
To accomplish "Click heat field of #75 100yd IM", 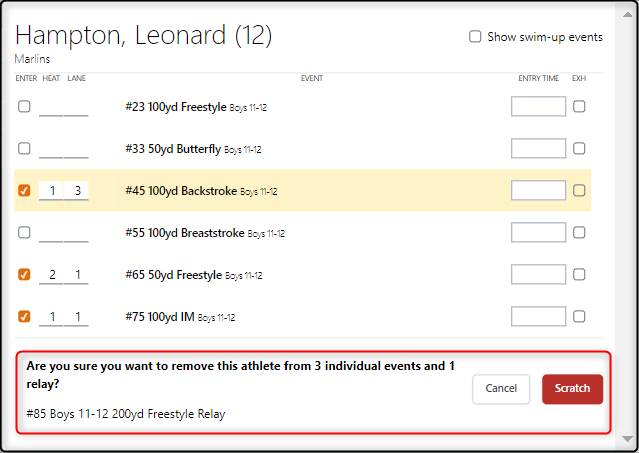I will tap(51, 317).
